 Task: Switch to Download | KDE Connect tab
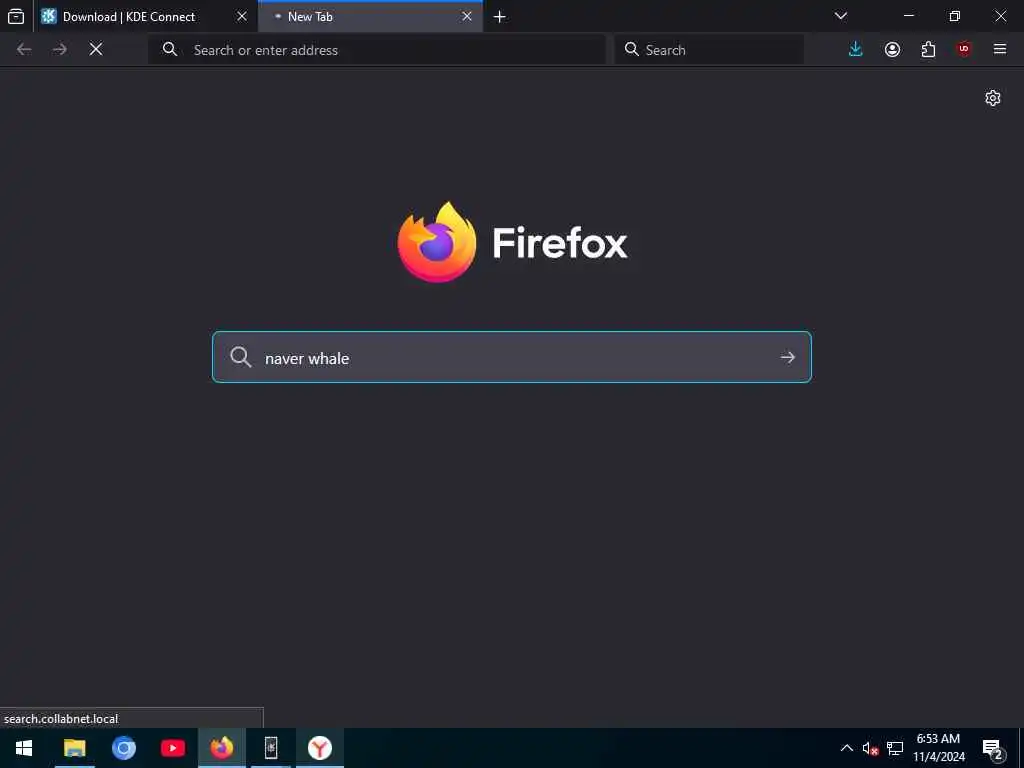tap(144, 16)
